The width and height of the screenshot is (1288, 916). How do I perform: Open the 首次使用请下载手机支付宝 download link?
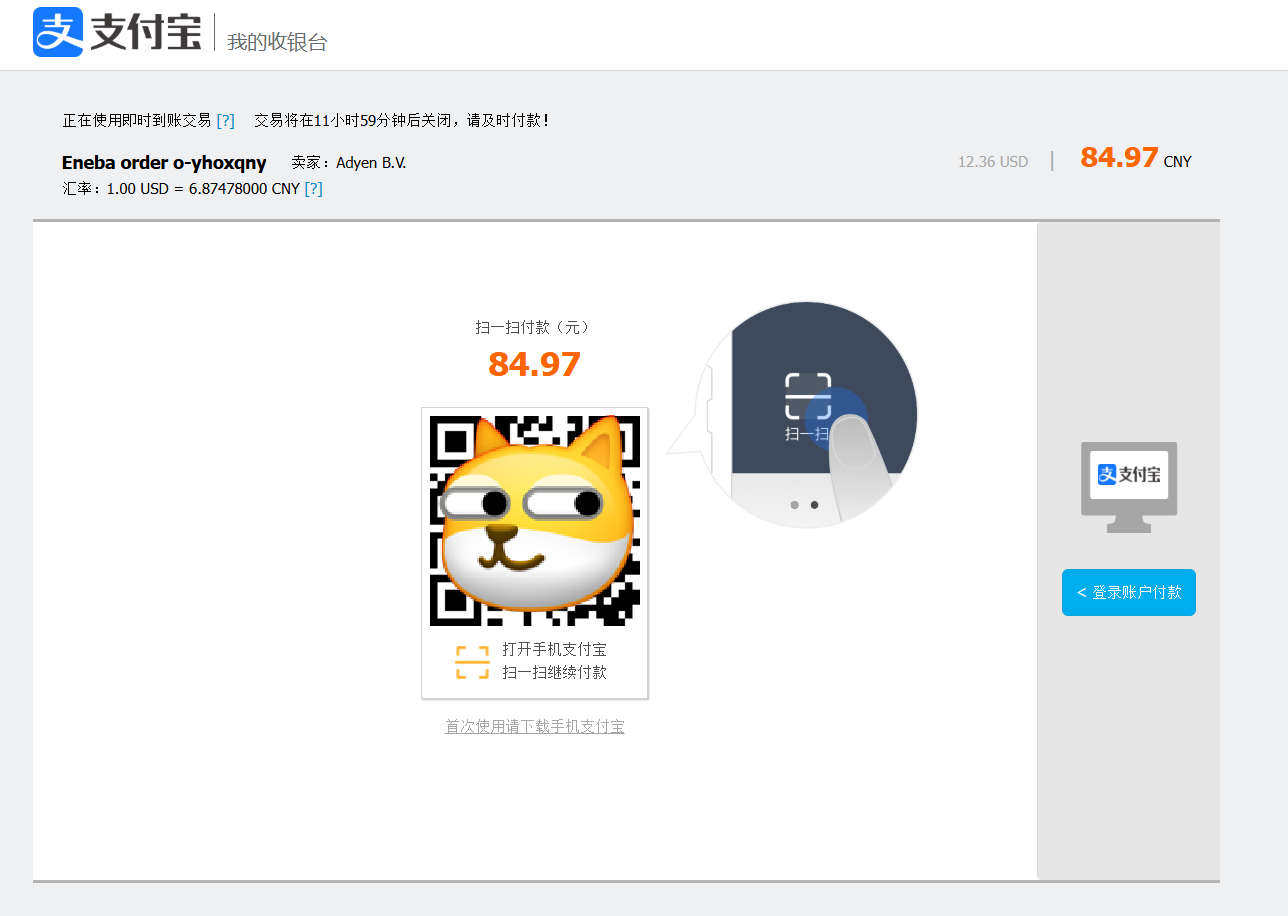tap(535, 726)
